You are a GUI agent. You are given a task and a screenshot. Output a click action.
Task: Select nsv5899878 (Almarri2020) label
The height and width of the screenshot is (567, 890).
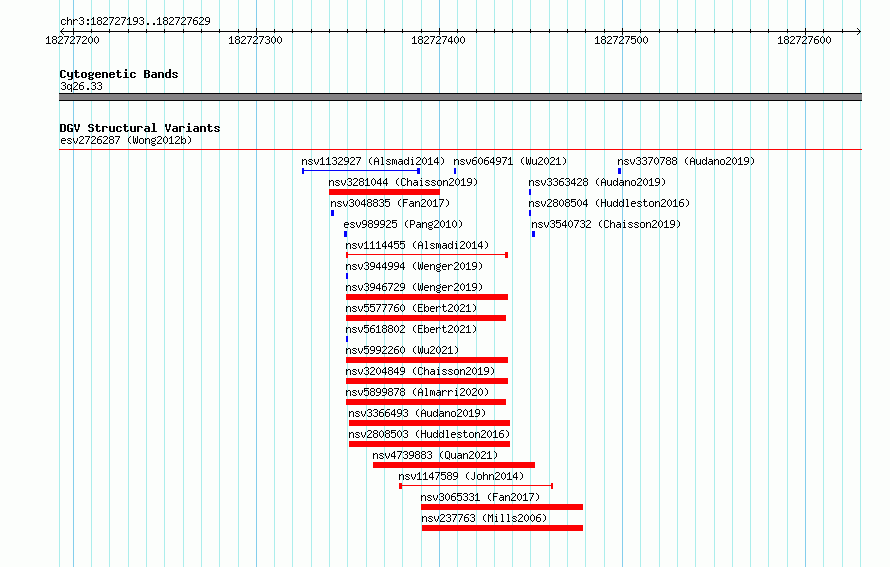[417, 392]
